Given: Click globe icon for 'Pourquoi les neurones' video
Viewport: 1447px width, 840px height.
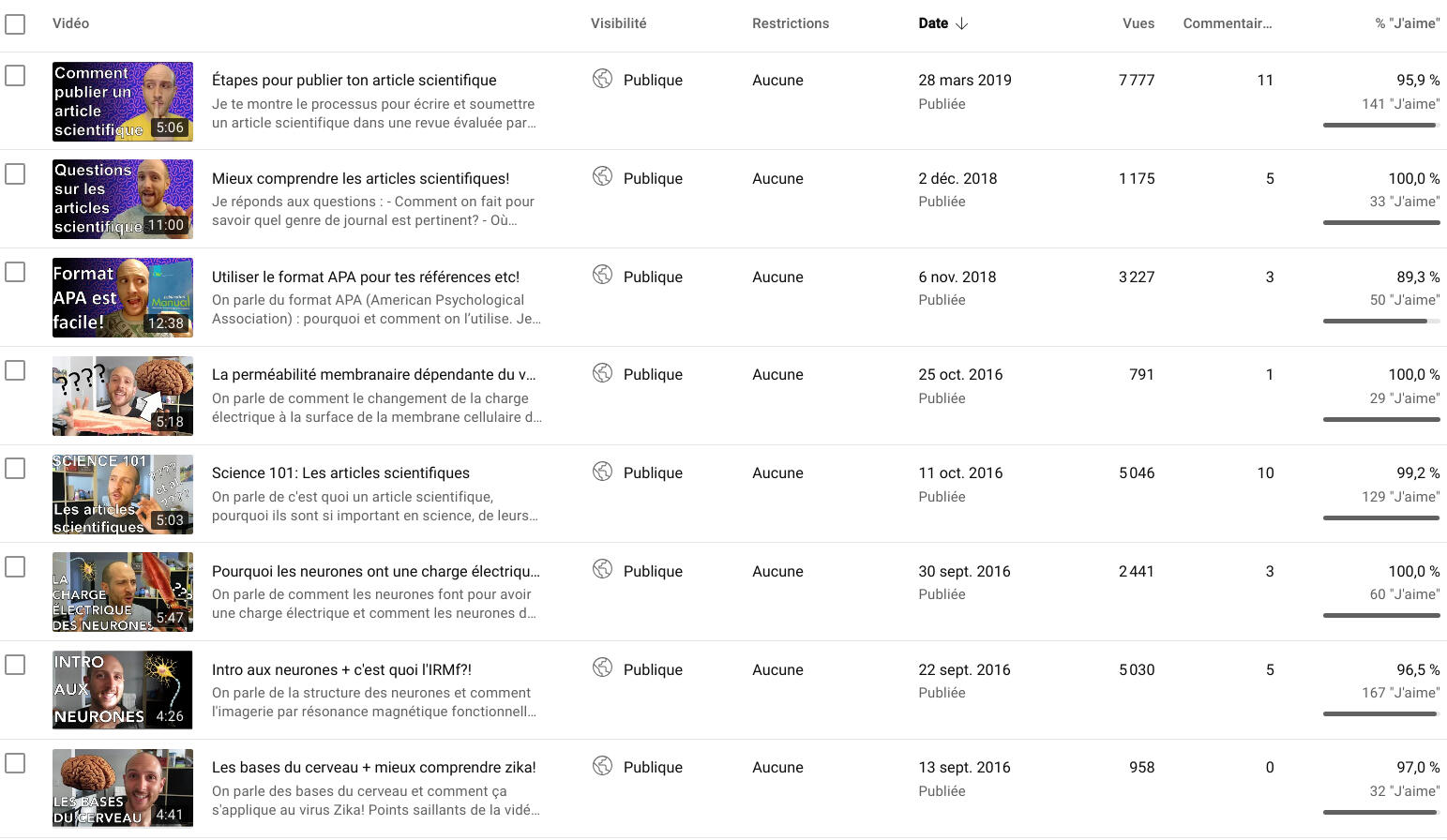Looking at the screenshot, I should tap(602, 569).
